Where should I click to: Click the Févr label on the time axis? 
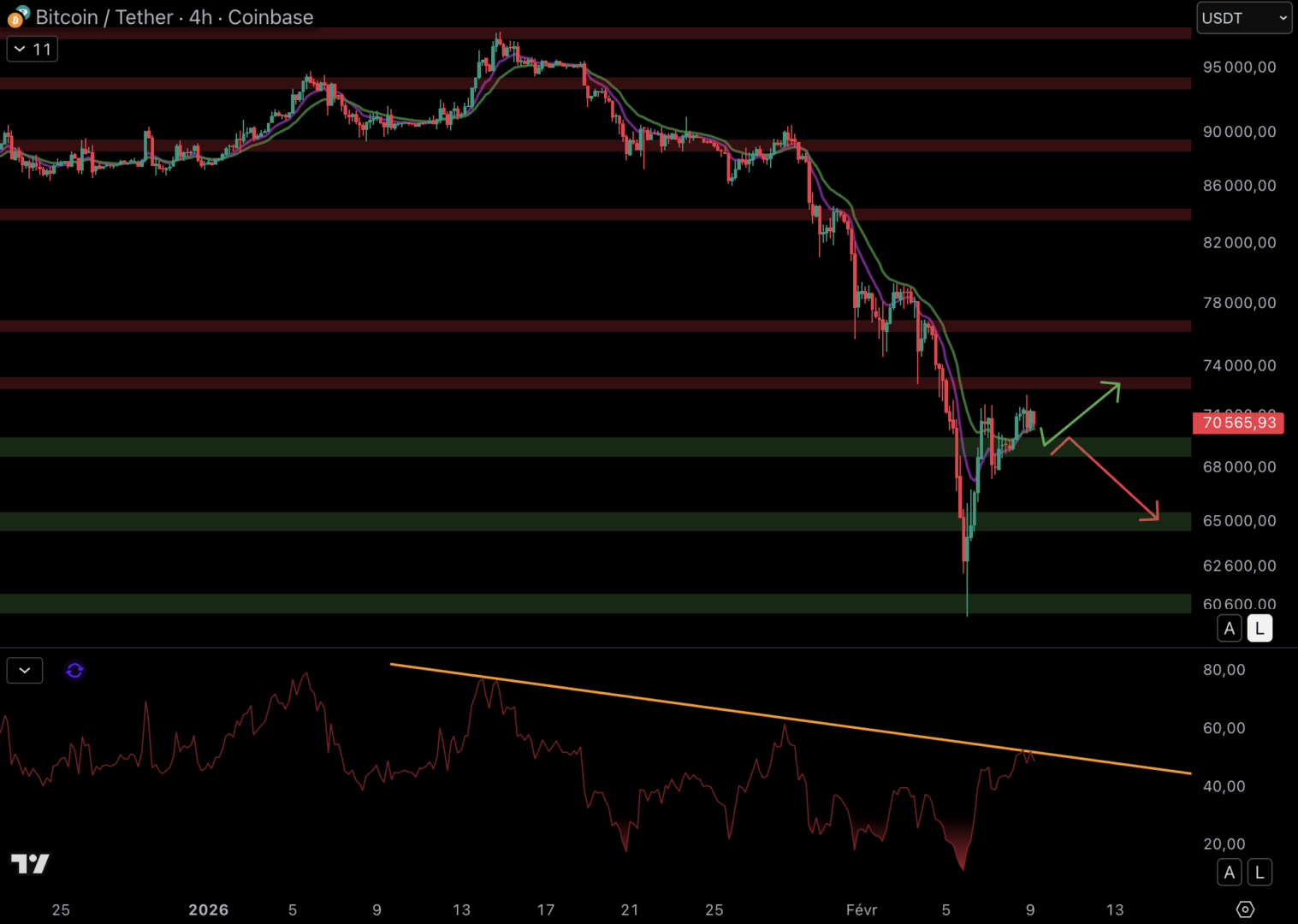[x=861, y=910]
